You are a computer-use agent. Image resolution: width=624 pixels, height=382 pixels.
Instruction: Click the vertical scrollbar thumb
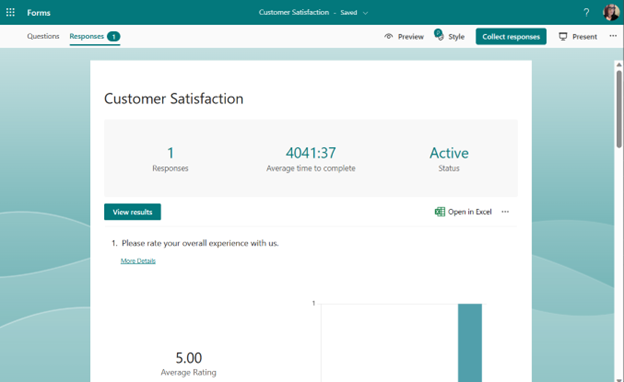[x=619, y=109]
